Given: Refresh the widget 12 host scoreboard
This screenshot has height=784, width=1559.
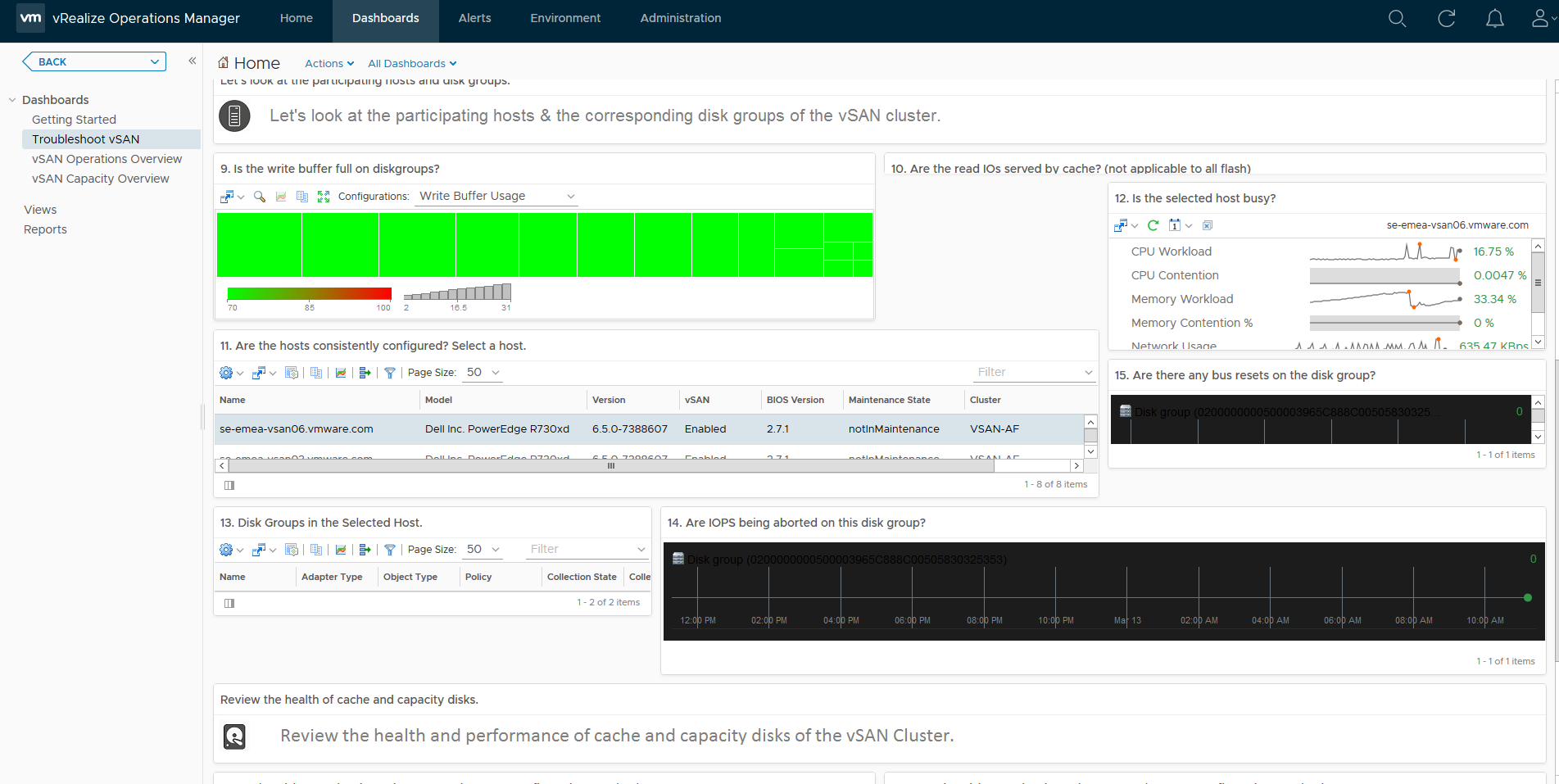Looking at the screenshot, I should pos(1153,225).
